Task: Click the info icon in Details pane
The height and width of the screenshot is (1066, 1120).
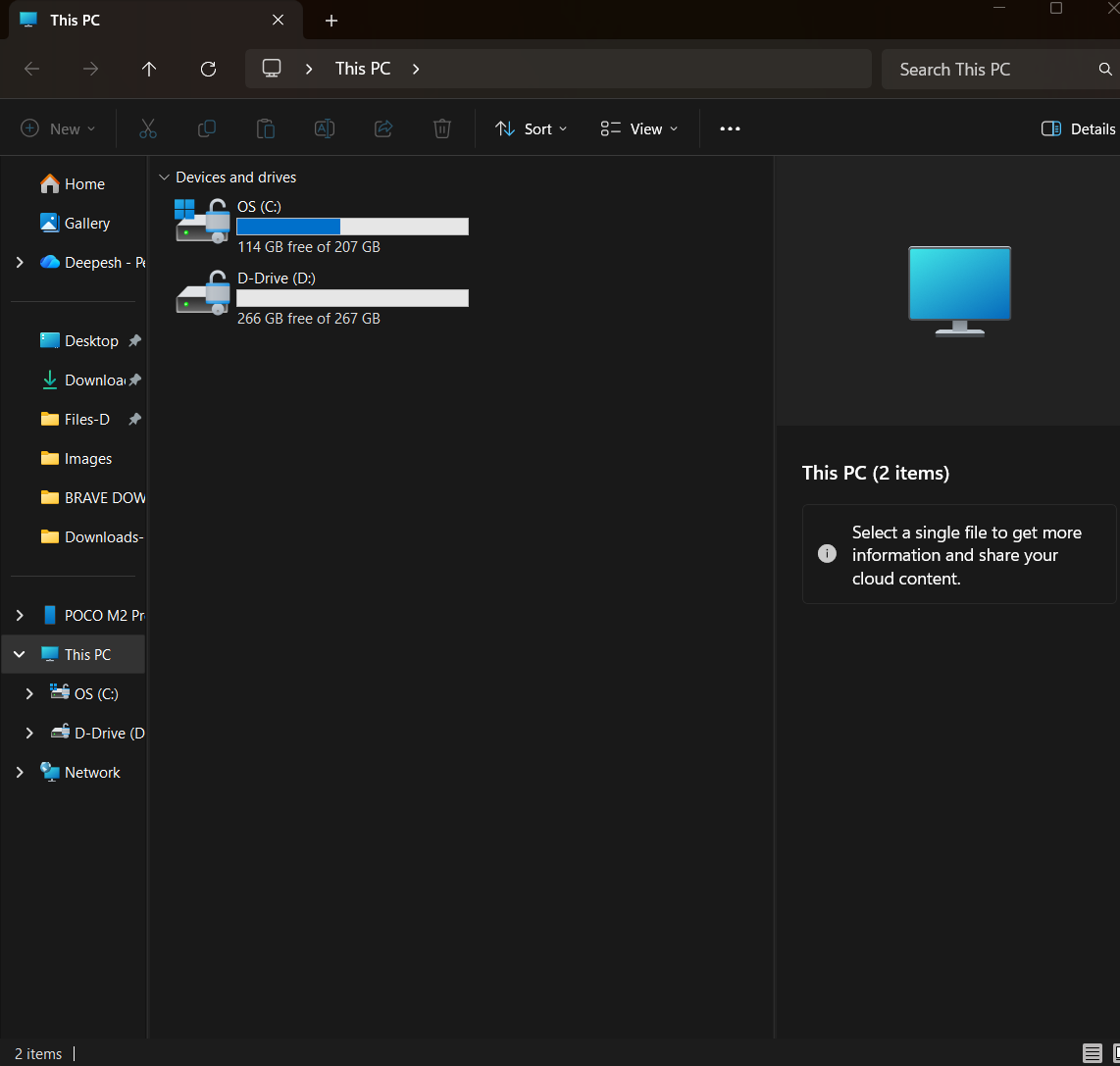Action: point(827,554)
